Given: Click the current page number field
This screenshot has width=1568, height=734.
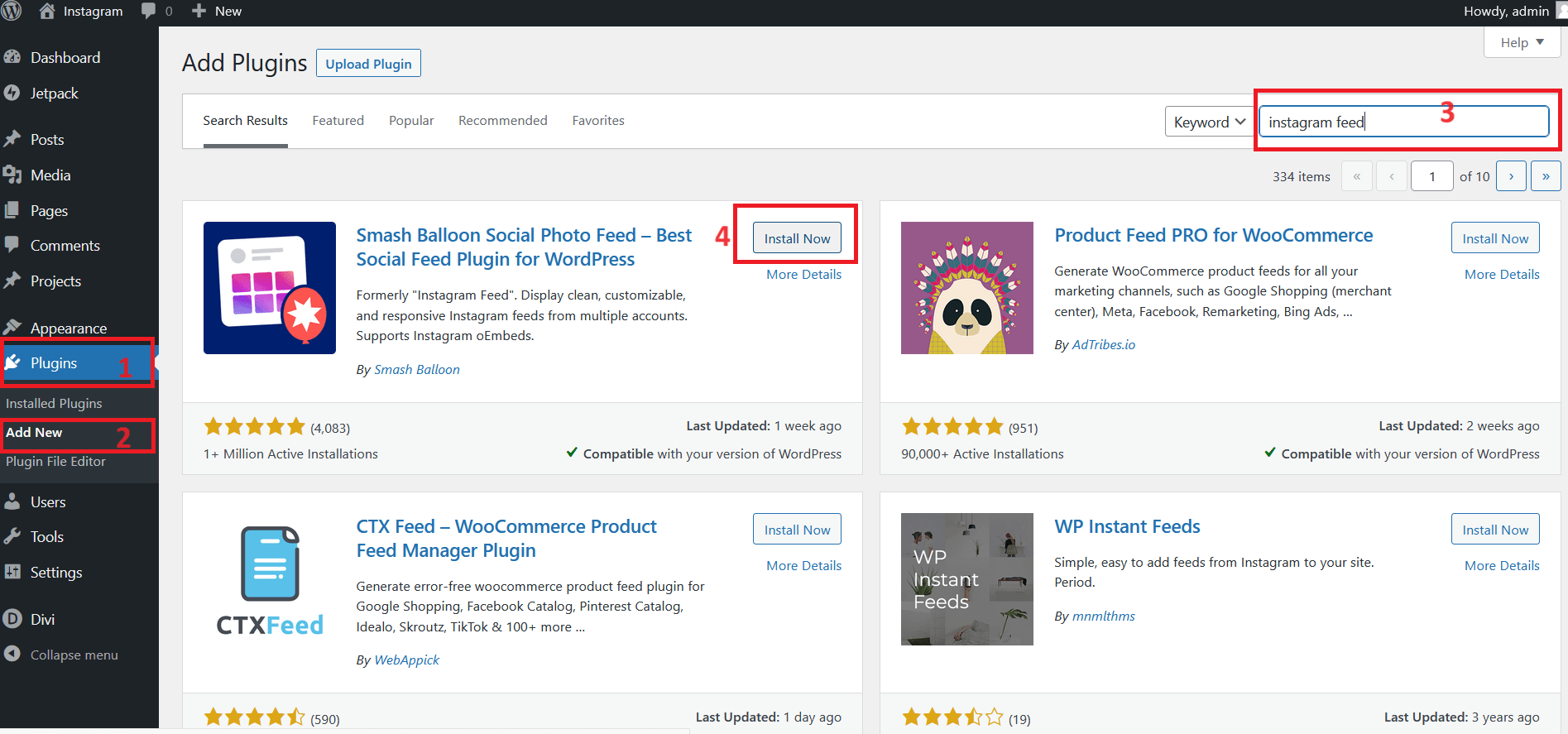Looking at the screenshot, I should [1432, 176].
